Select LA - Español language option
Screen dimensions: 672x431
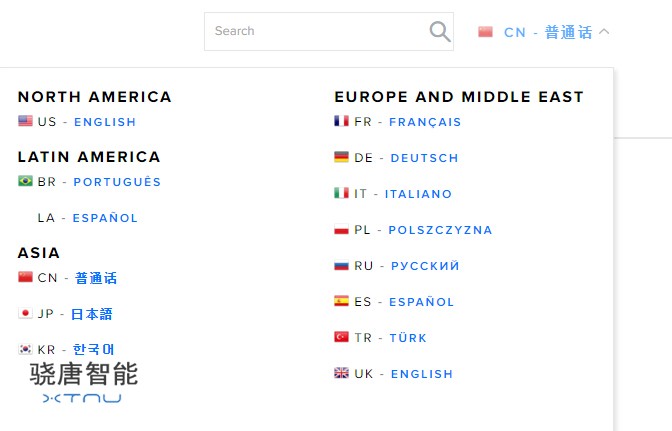[x=105, y=218]
